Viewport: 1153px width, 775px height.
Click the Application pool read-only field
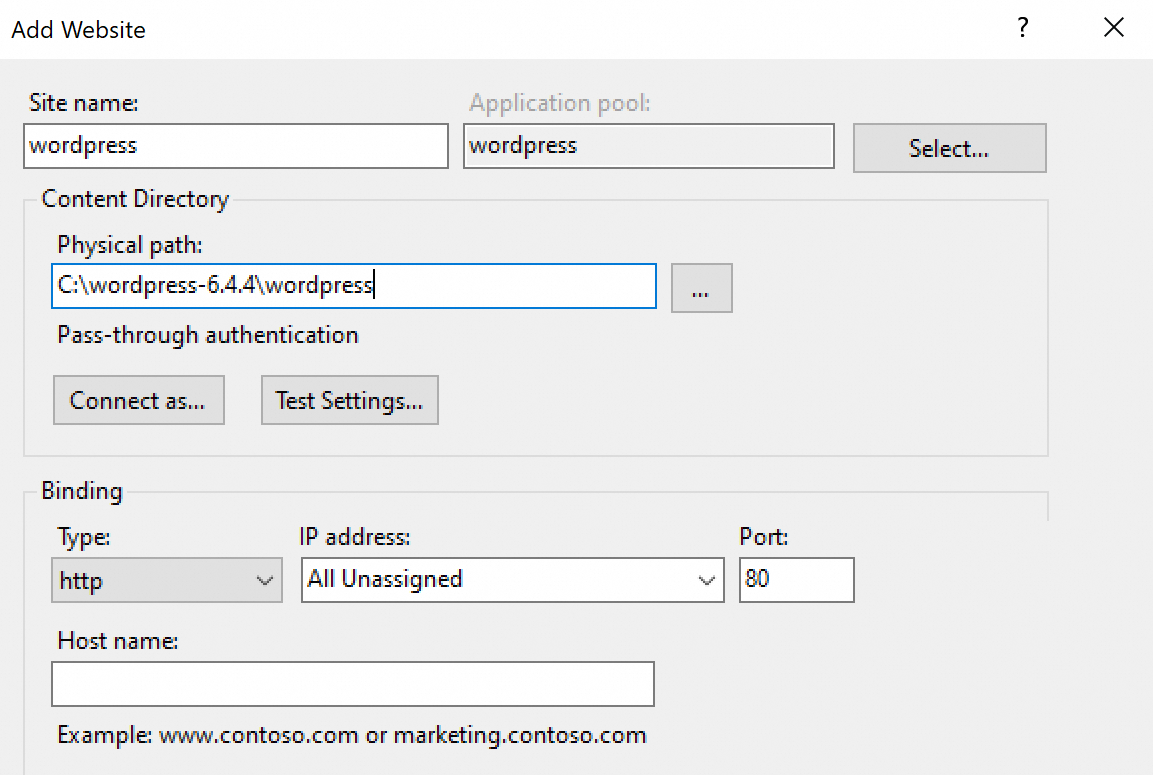648,146
